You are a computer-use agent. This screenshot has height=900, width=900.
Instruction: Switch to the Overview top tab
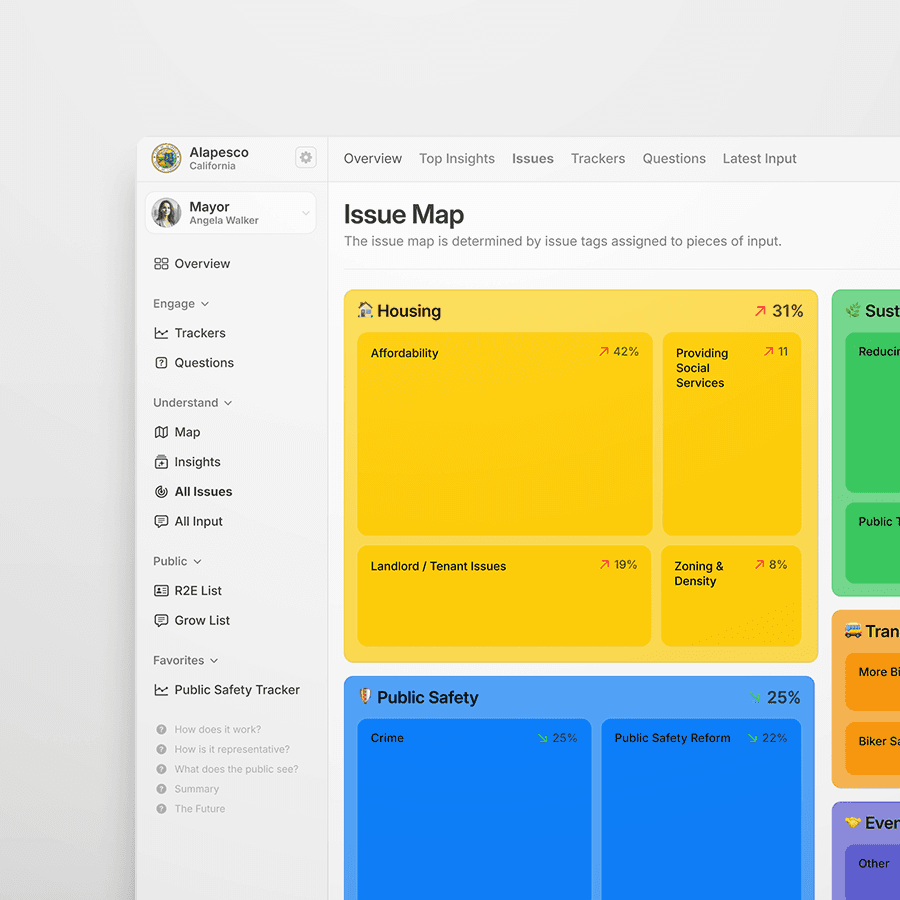click(373, 158)
